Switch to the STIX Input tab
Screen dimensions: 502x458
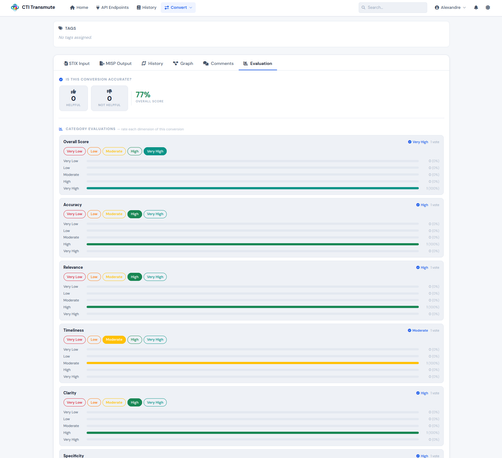[x=77, y=63]
